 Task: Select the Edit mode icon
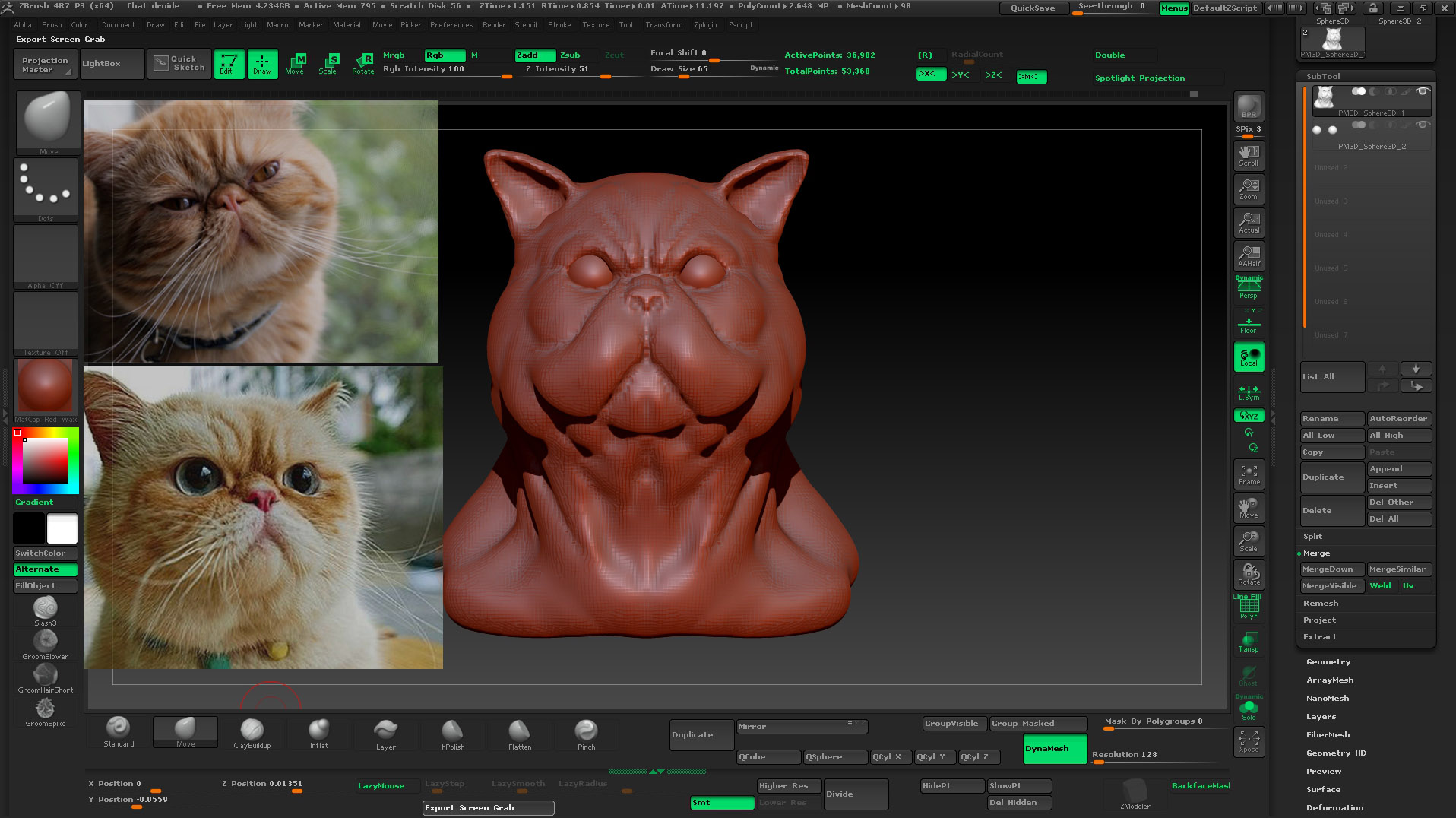pos(229,64)
